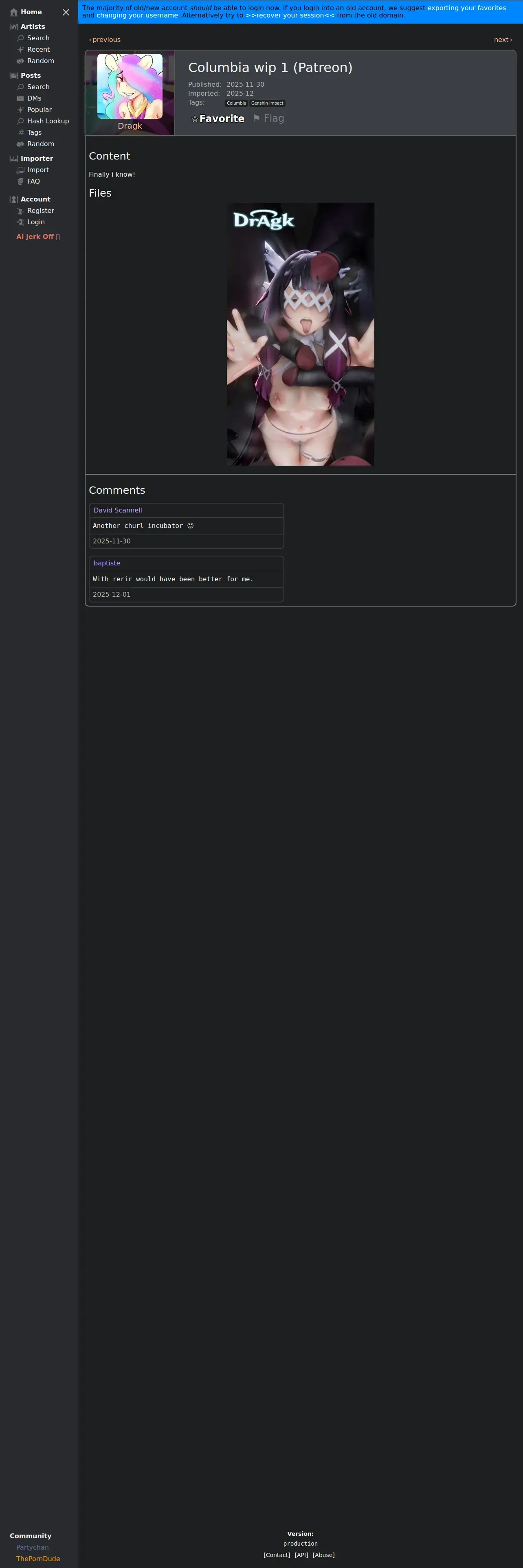The width and height of the screenshot is (523, 1568).
Task: Flag this post
Action: click(268, 118)
